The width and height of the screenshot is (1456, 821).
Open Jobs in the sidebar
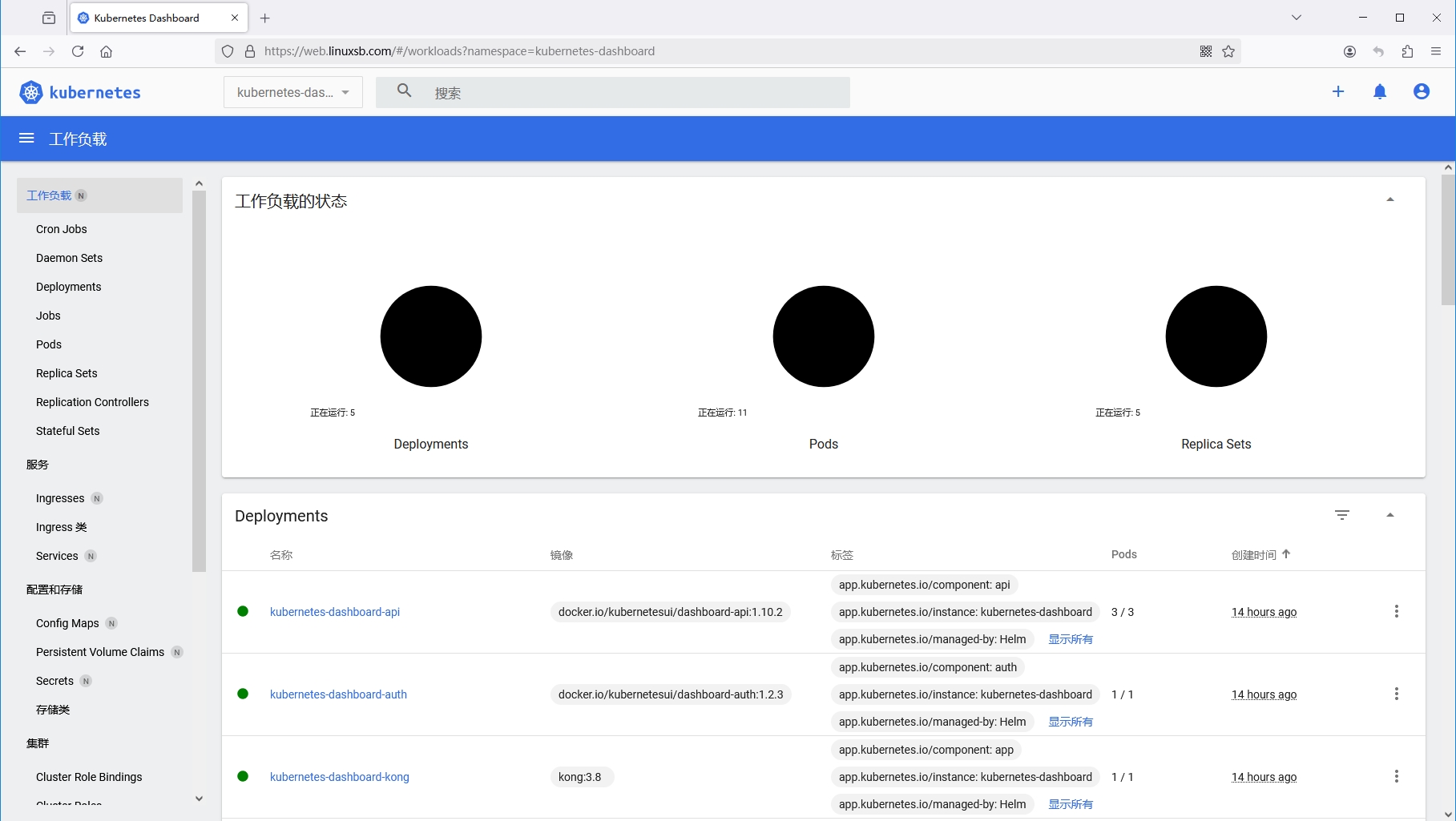48,316
